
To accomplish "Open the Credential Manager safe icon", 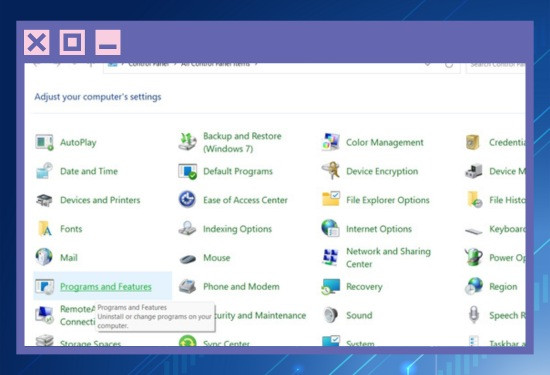I will (x=473, y=142).
